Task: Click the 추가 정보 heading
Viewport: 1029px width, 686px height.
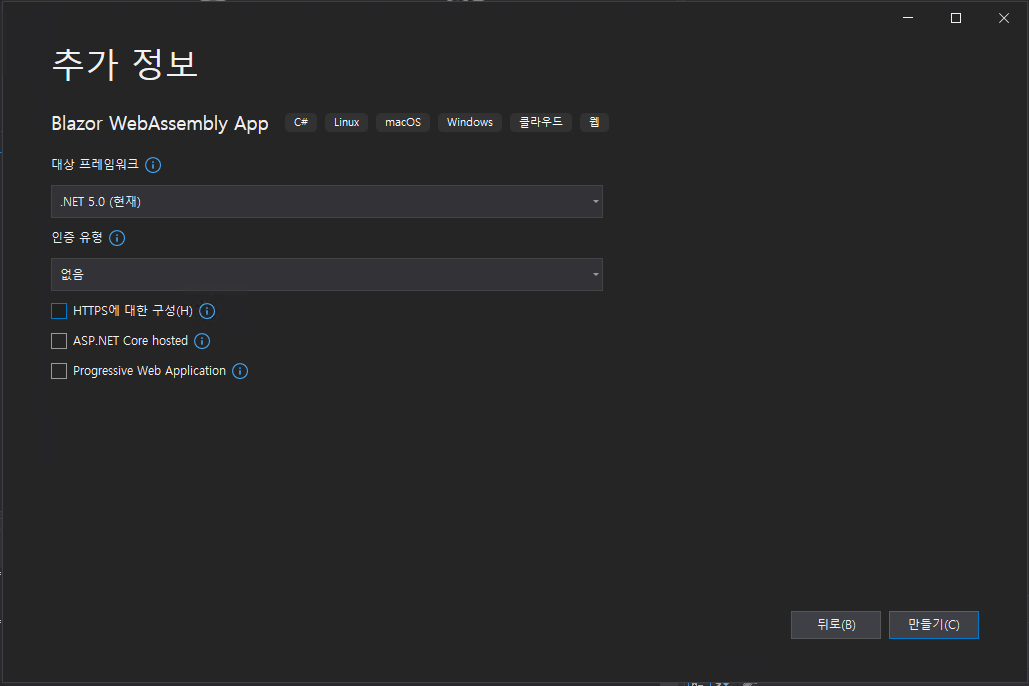Action: click(125, 64)
